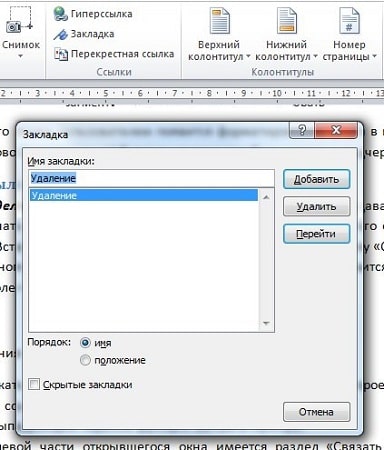Enable the Скрытые закладки checkbox
The width and height of the screenshot is (384, 450).
[34, 384]
